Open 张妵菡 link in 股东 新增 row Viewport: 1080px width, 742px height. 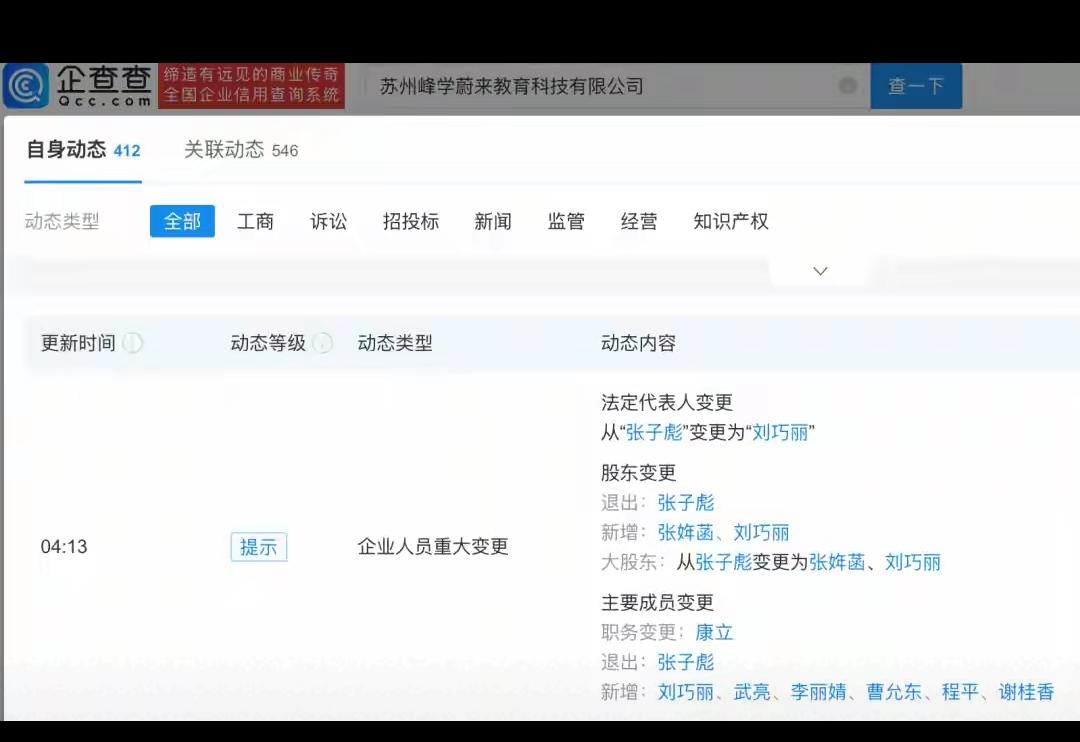point(686,532)
